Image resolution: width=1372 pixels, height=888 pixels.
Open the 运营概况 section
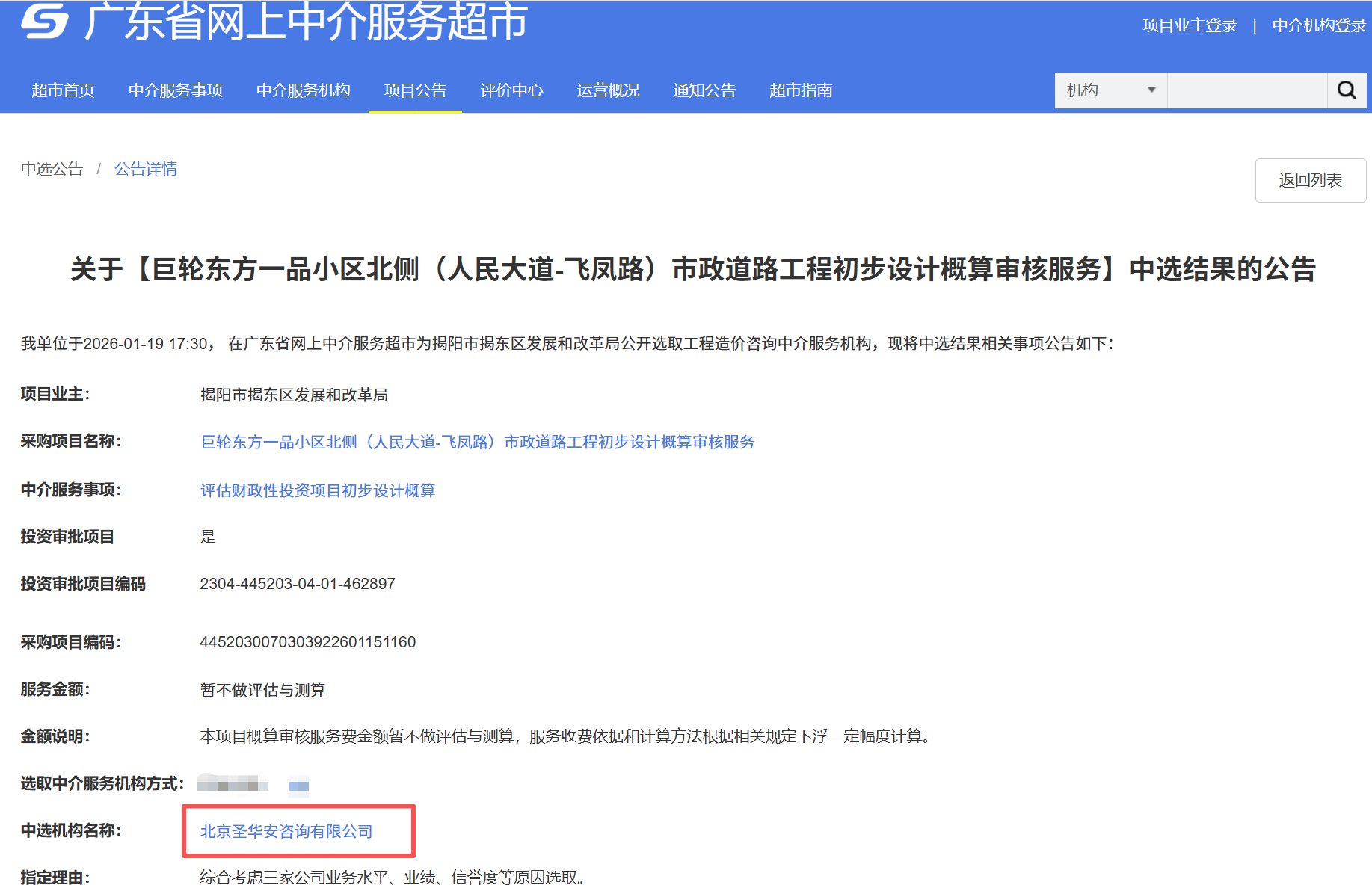pos(608,90)
